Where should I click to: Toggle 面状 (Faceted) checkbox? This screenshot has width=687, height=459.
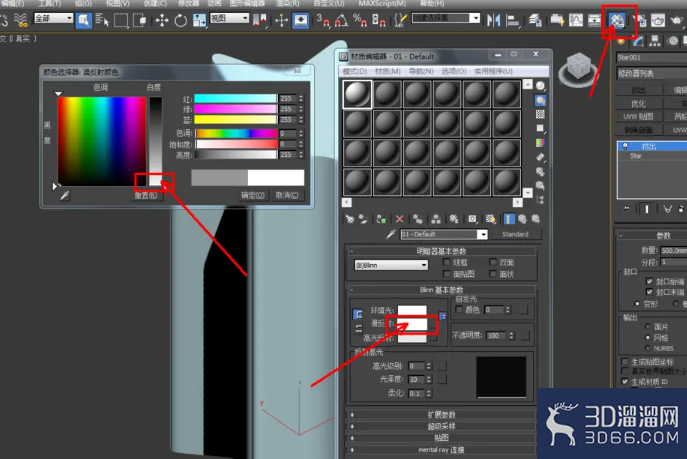point(493,274)
